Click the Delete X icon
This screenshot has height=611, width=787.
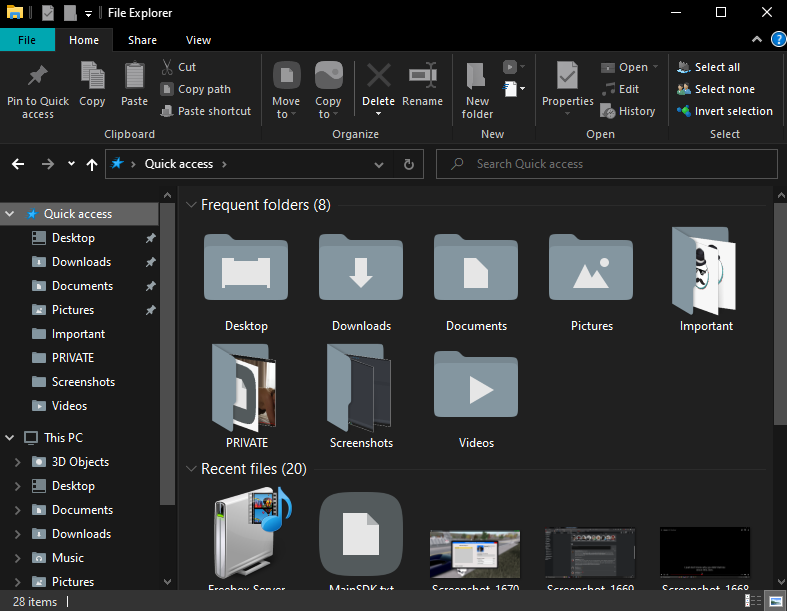pyautogui.click(x=378, y=75)
